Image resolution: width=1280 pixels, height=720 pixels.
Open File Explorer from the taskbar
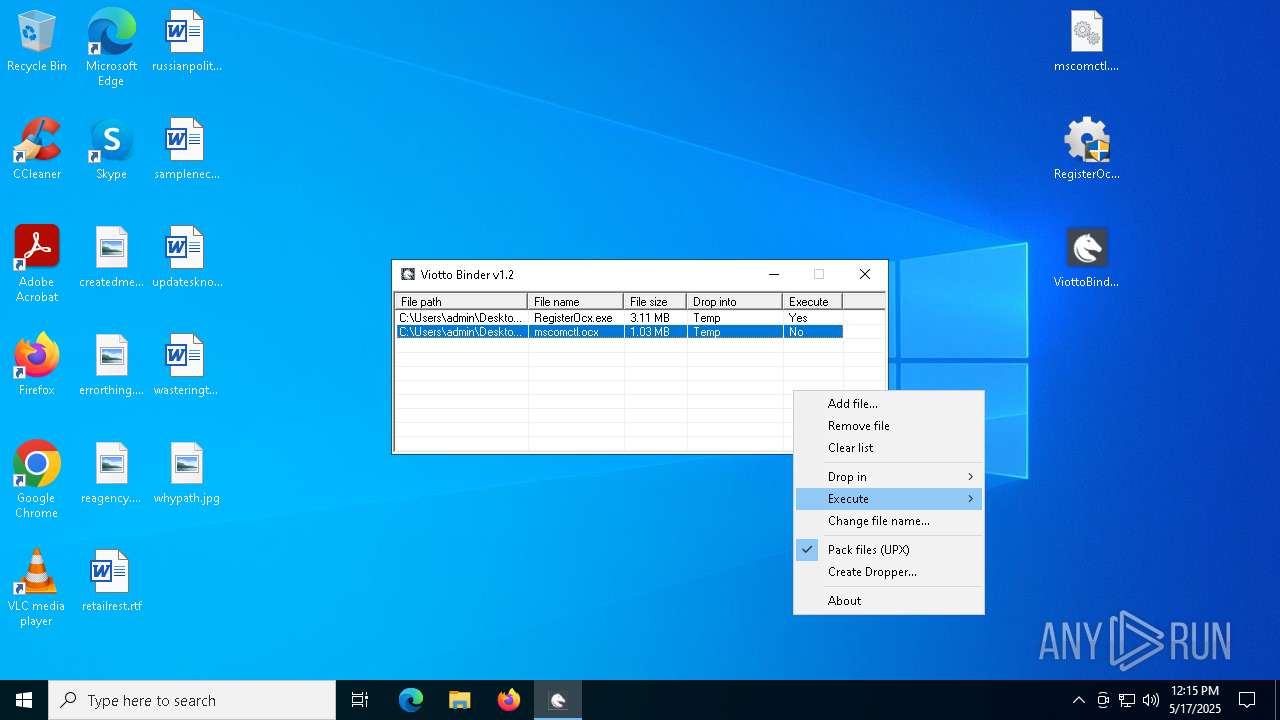pyautogui.click(x=459, y=700)
